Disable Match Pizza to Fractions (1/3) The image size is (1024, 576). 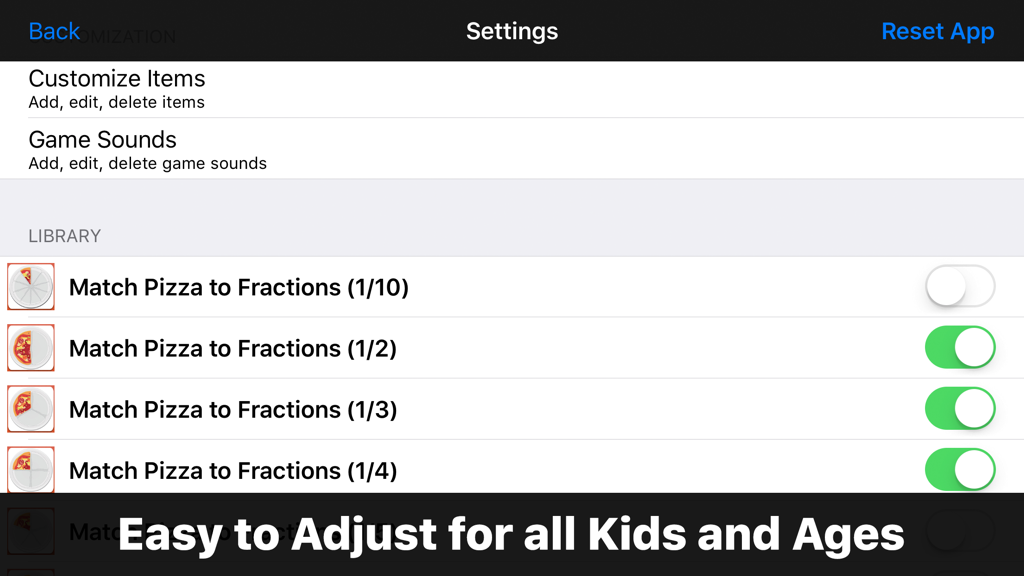click(959, 409)
